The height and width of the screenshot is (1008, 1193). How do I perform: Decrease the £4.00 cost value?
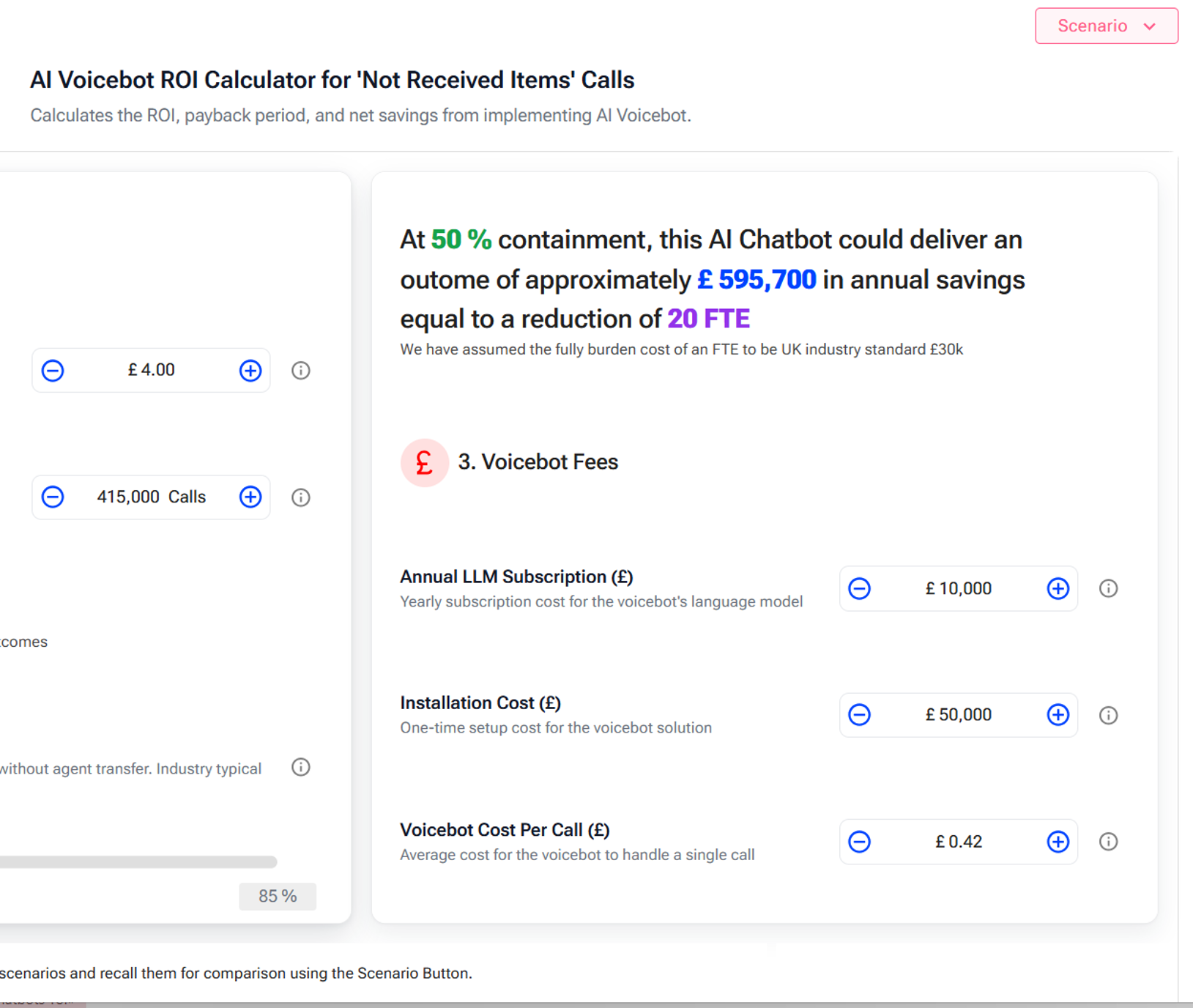pyautogui.click(x=53, y=371)
